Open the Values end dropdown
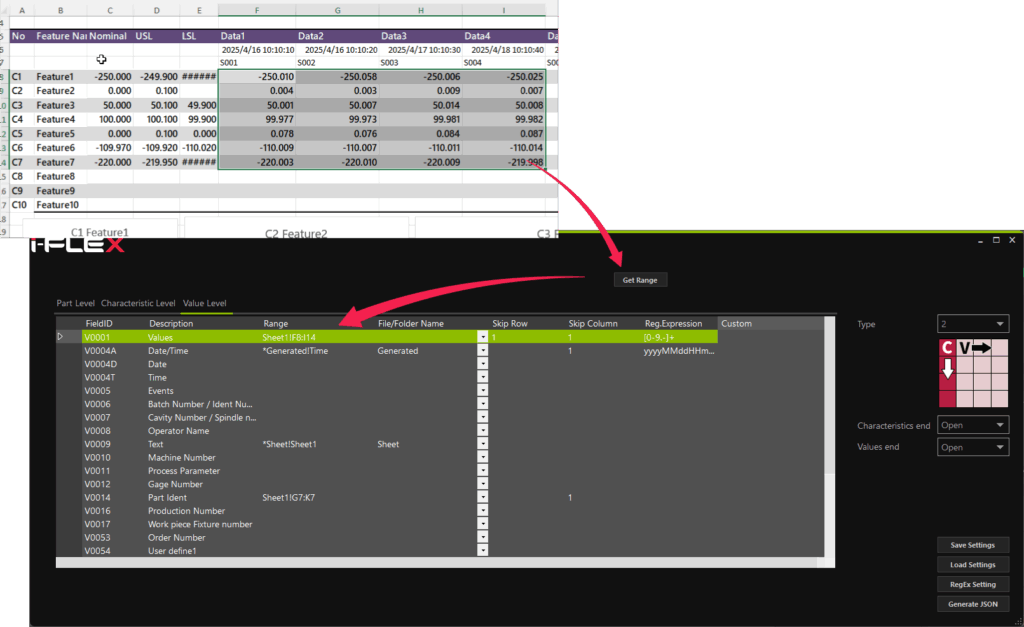The height and width of the screenshot is (627, 1024). 972,447
